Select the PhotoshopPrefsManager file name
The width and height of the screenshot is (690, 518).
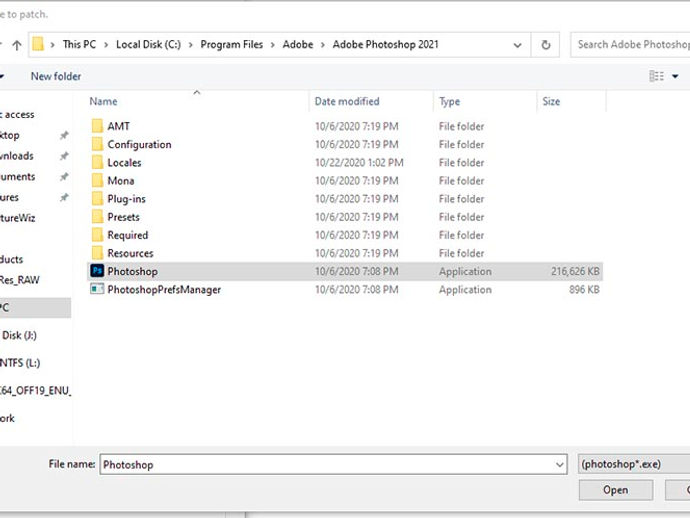tap(164, 290)
